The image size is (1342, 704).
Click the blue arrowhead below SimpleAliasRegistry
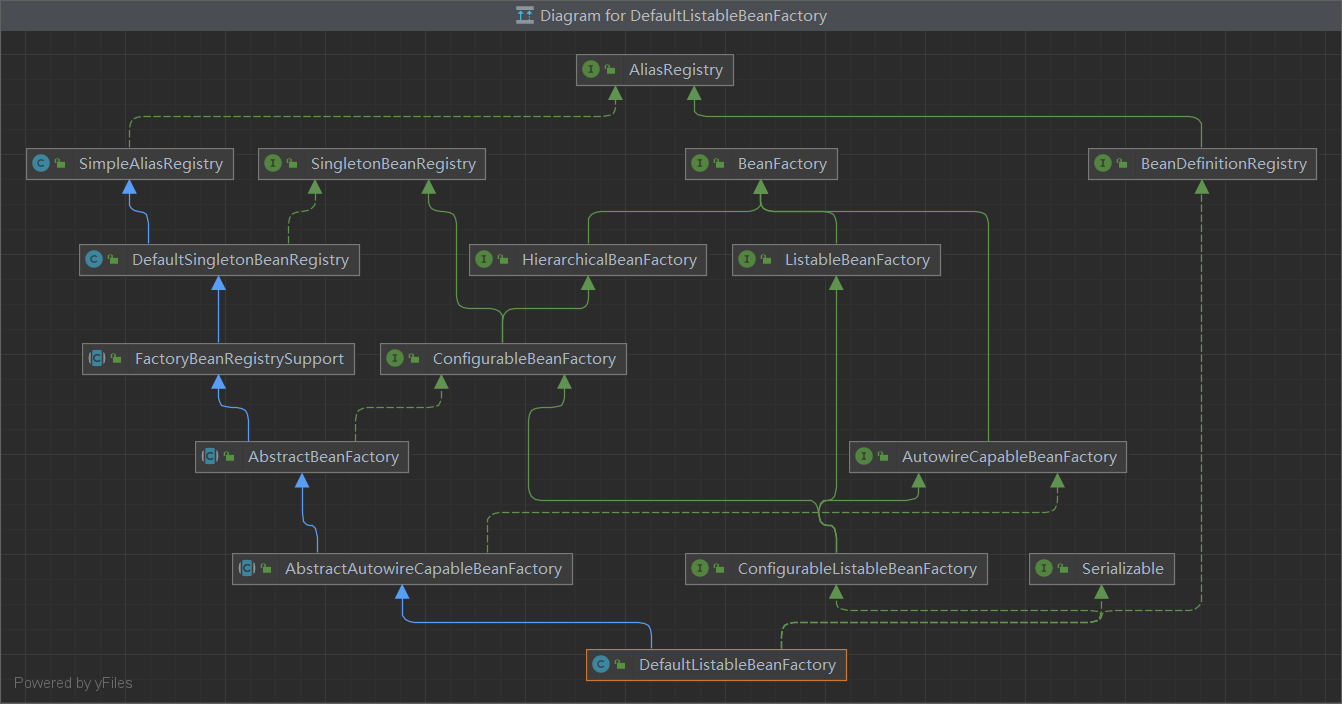coord(129,189)
